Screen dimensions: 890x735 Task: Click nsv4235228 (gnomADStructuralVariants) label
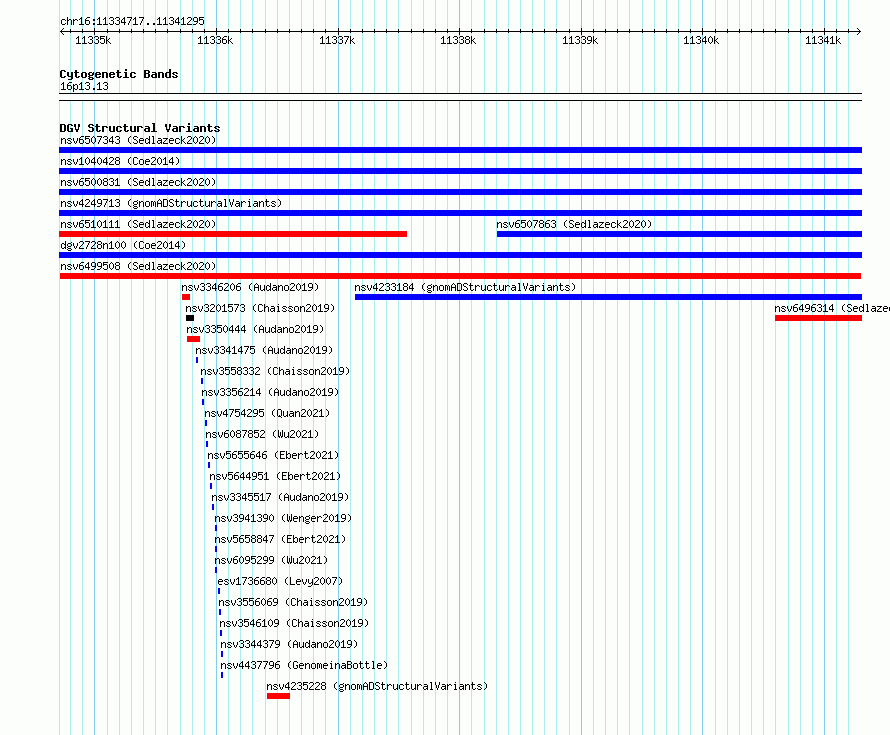[x=377, y=686]
